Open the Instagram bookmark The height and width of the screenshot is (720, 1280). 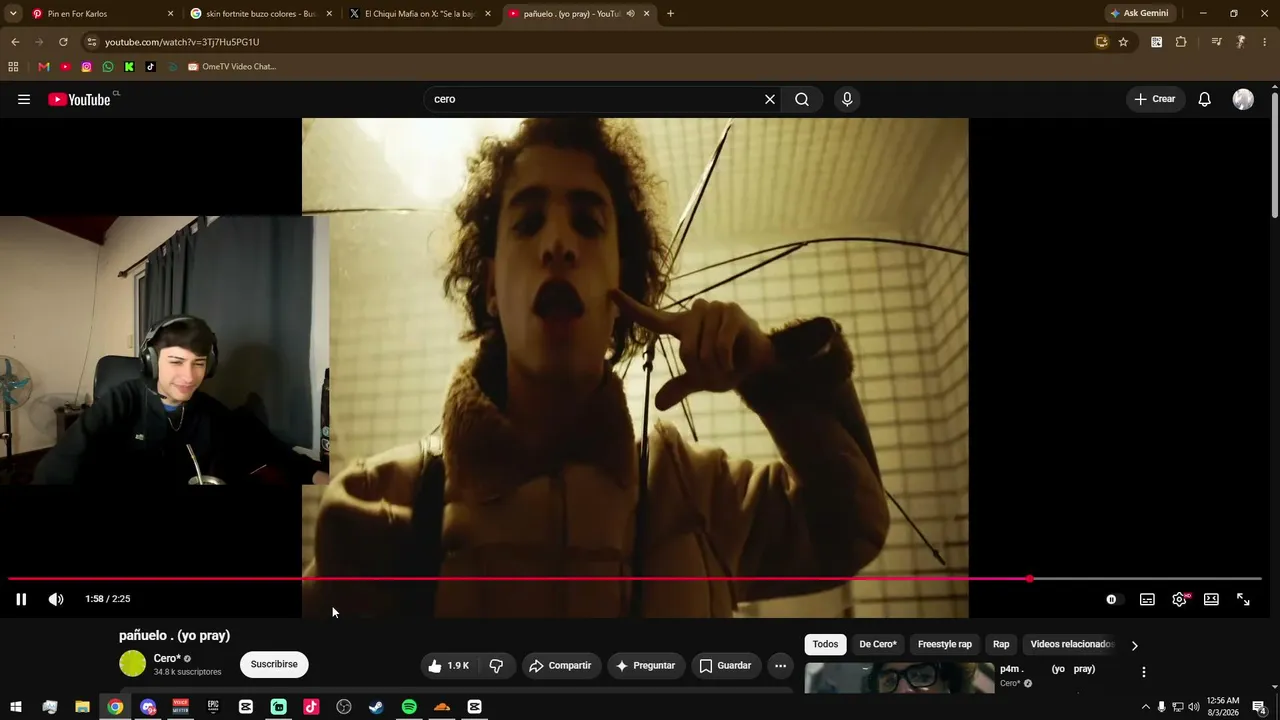point(87,67)
